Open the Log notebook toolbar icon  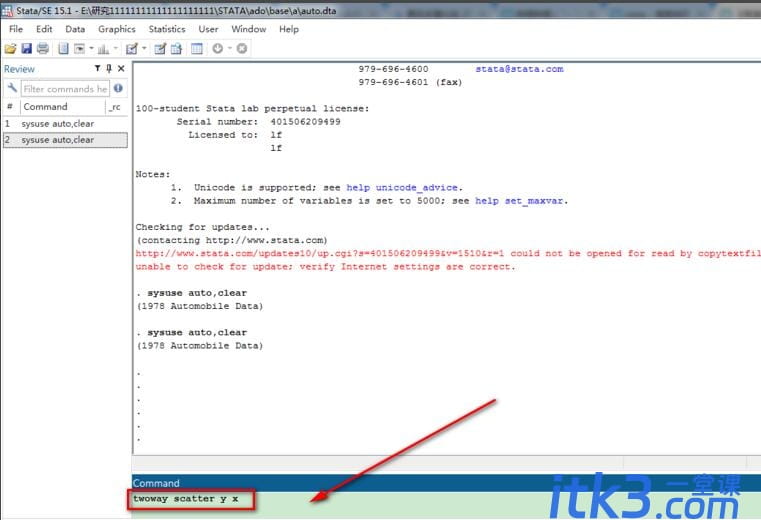coord(63,49)
